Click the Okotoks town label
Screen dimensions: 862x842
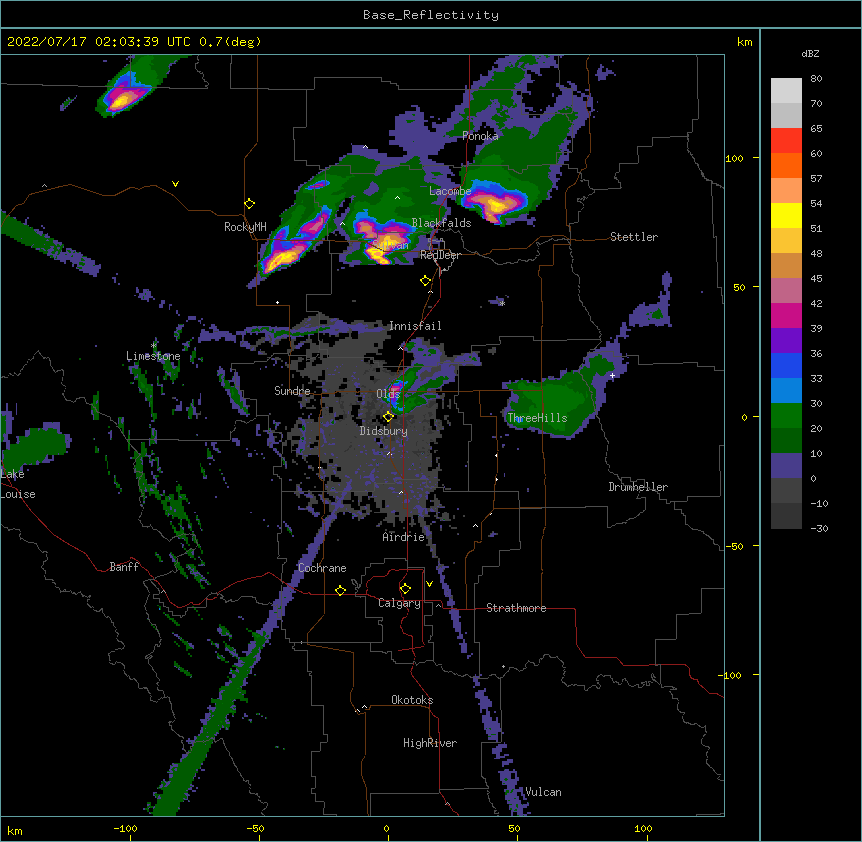[412, 700]
